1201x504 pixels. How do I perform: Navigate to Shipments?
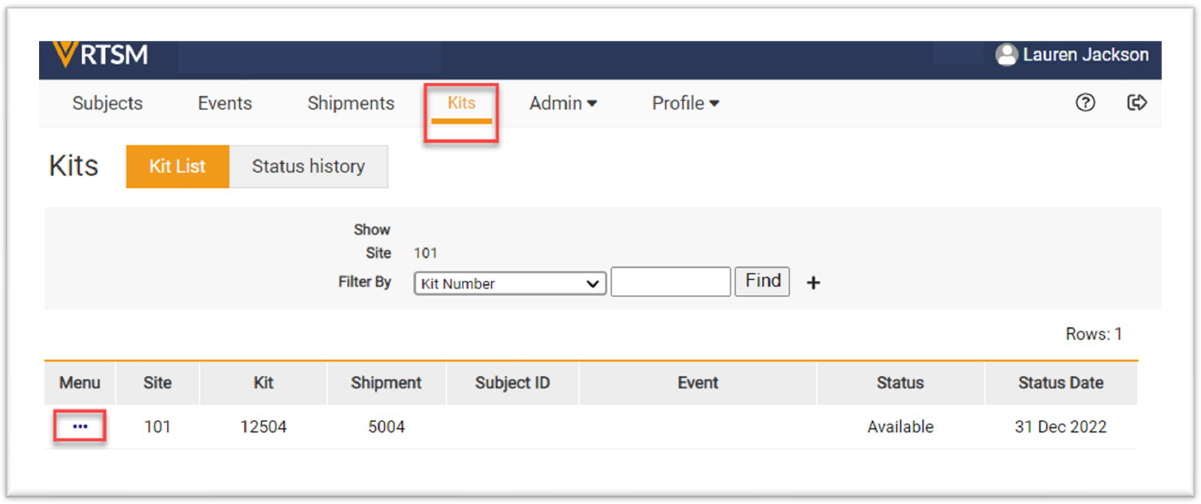[350, 103]
